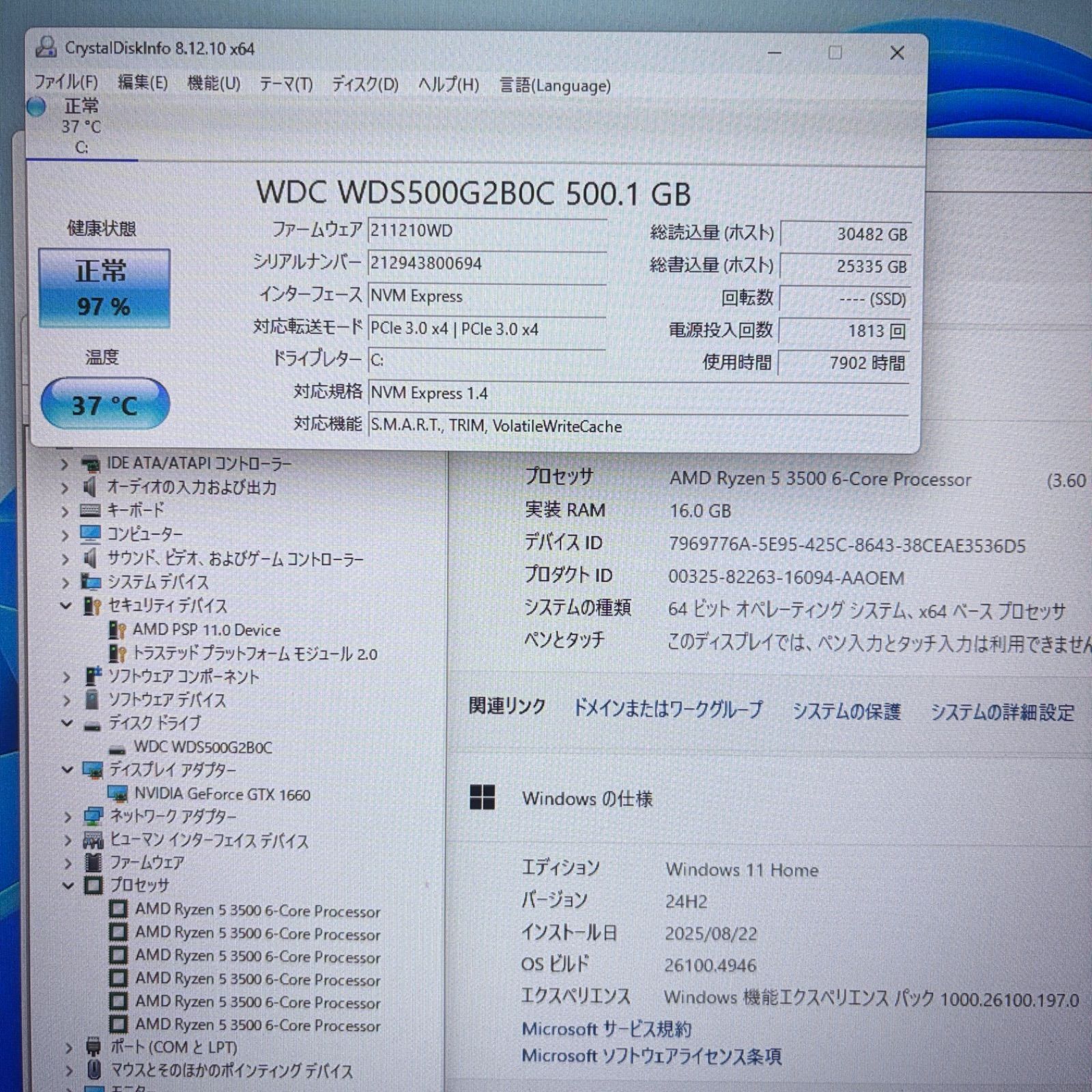Open システムの詳細設定 link
Image resolution: width=1092 pixels, height=1092 pixels.
coord(1003,713)
